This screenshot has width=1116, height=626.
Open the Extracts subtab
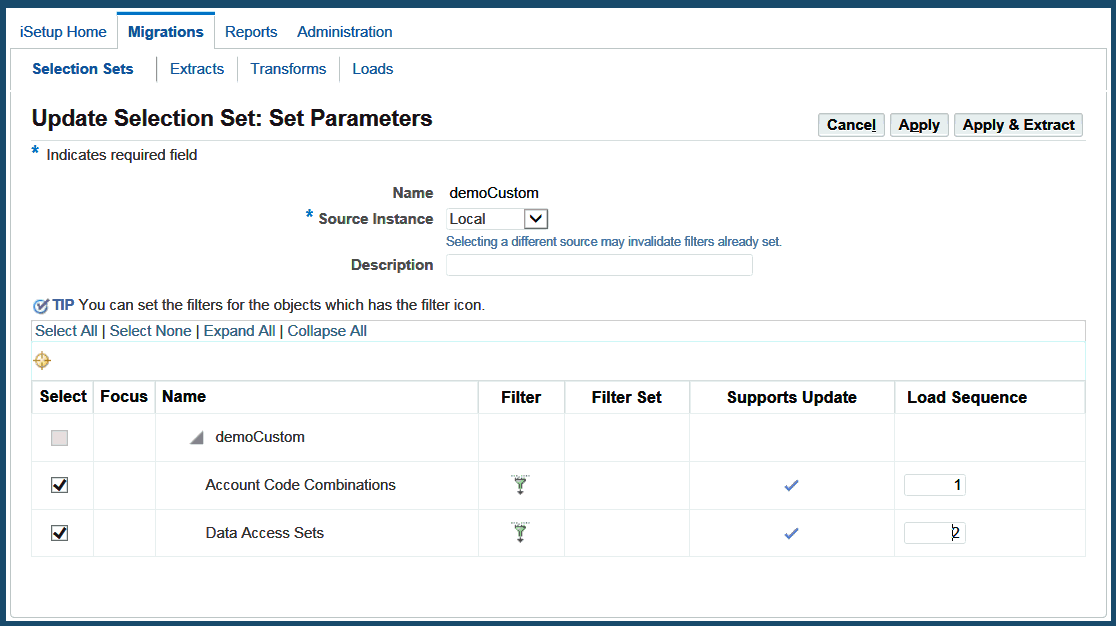coord(197,69)
